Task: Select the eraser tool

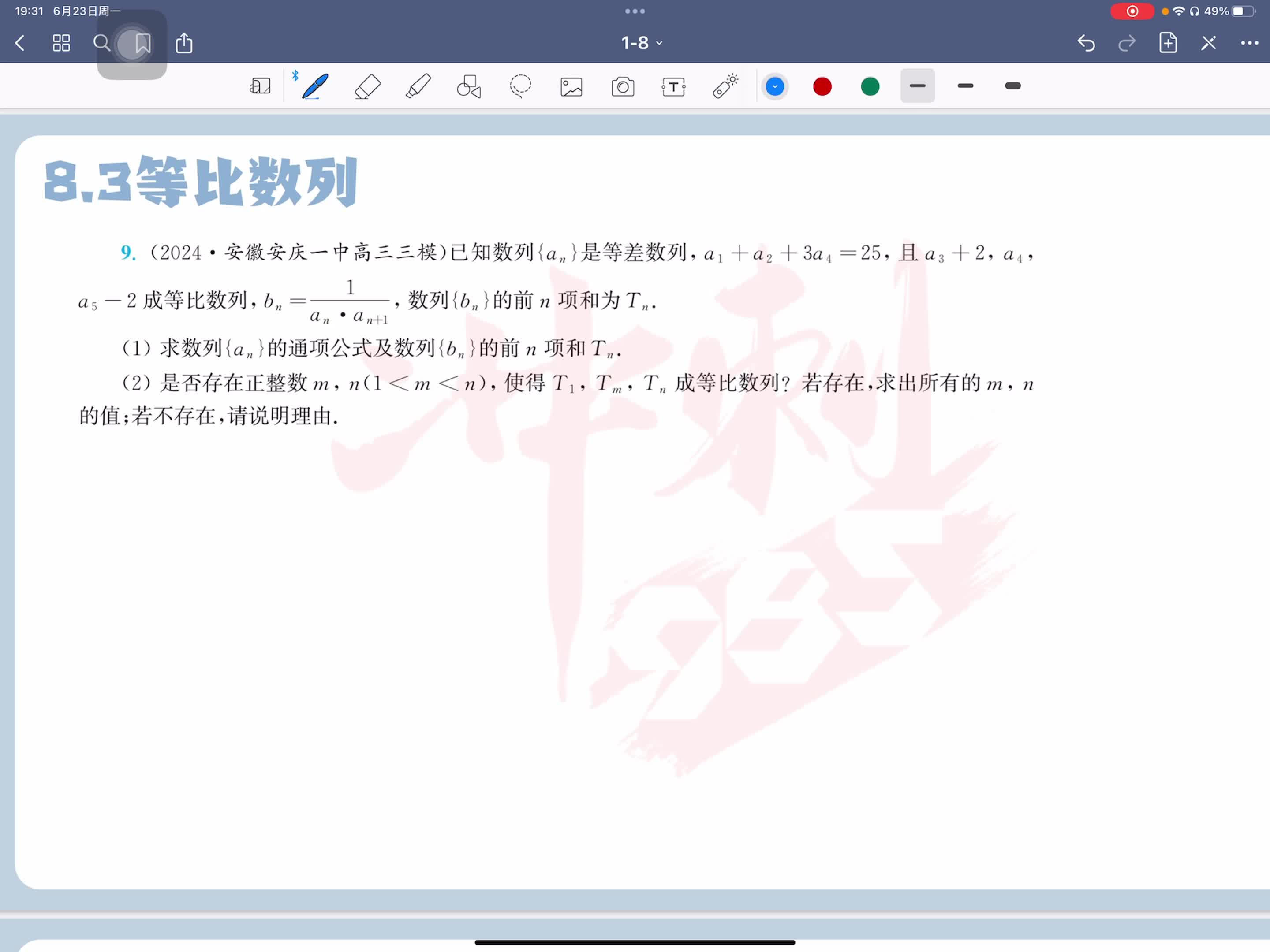Action: pos(367,87)
